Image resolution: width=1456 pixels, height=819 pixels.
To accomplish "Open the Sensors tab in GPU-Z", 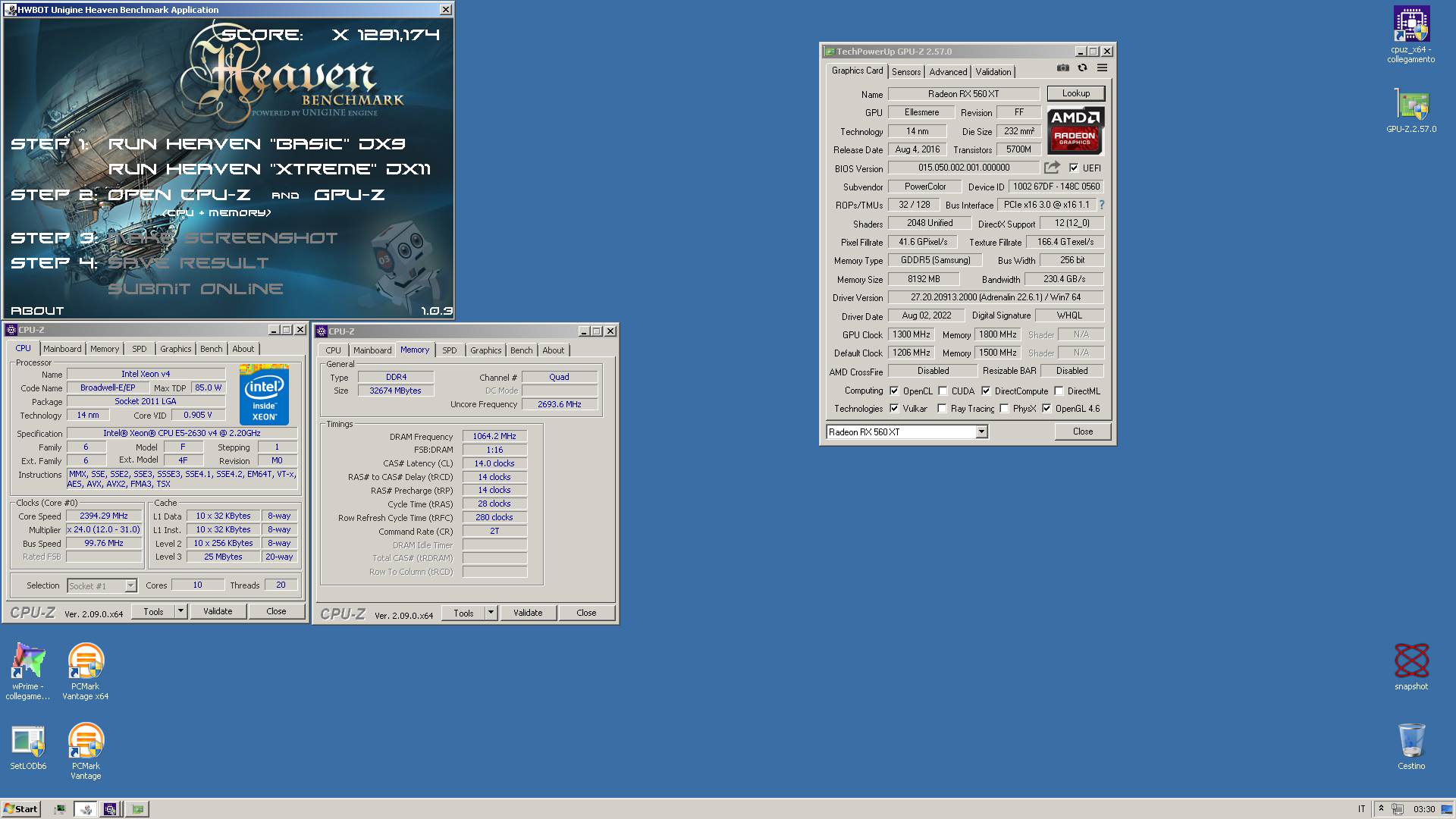I will (x=906, y=72).
